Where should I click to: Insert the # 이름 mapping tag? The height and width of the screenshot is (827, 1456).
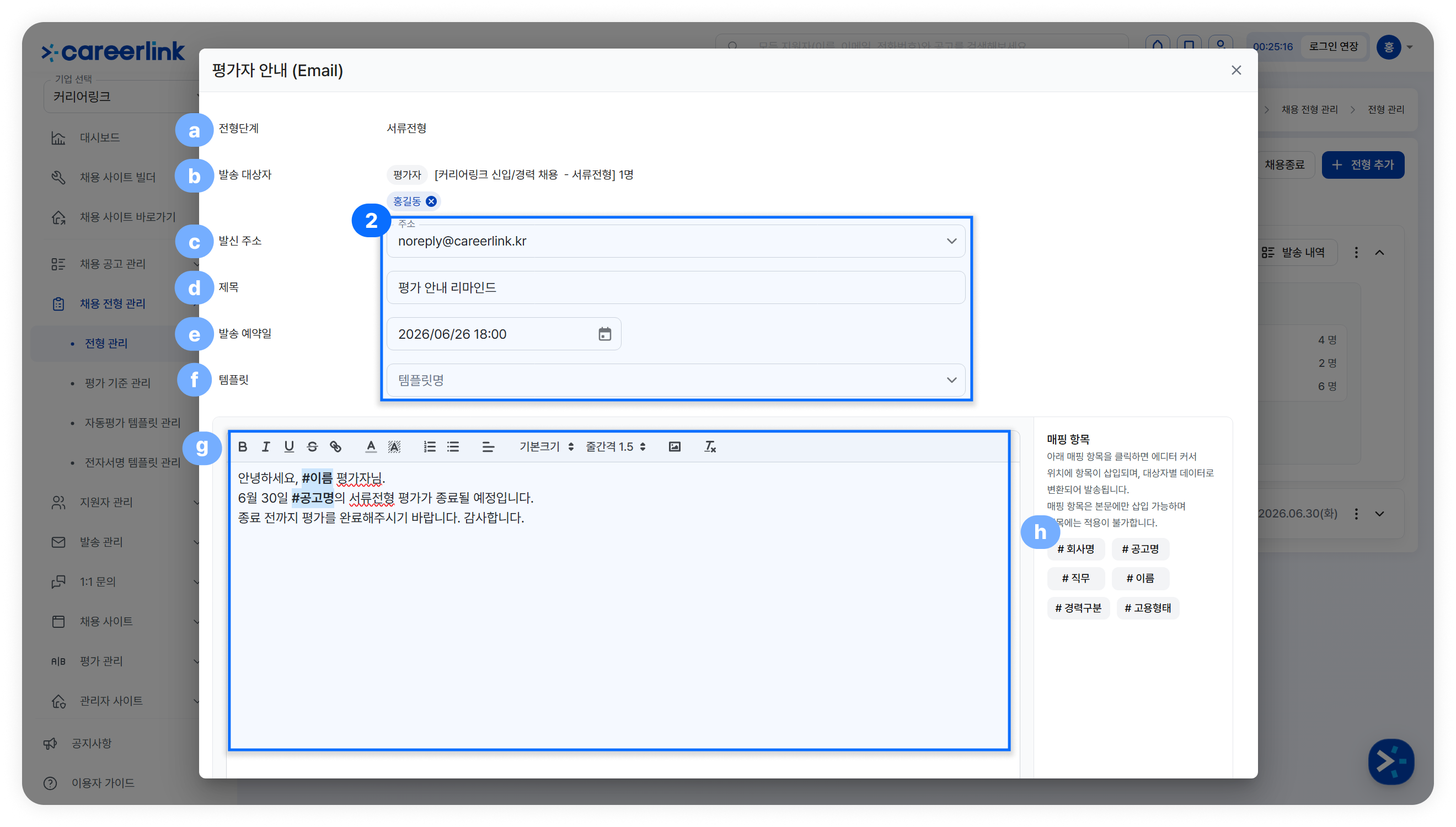1141,579
